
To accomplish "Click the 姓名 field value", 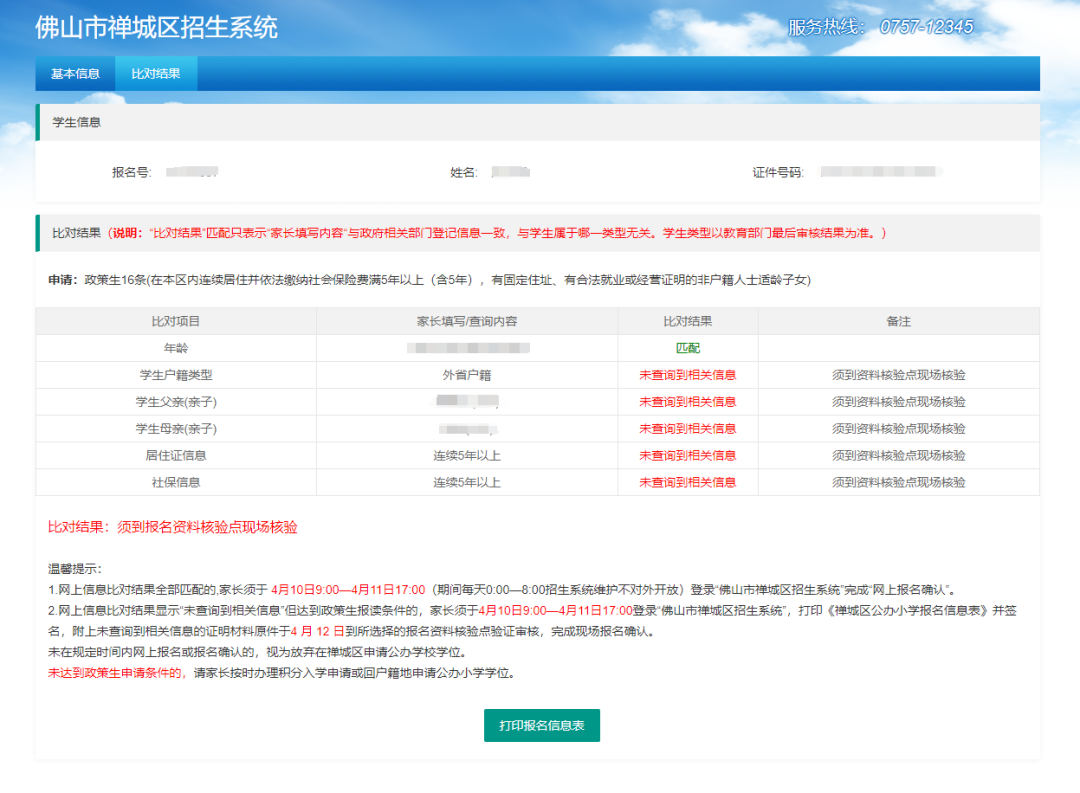I will coord(510,172).
